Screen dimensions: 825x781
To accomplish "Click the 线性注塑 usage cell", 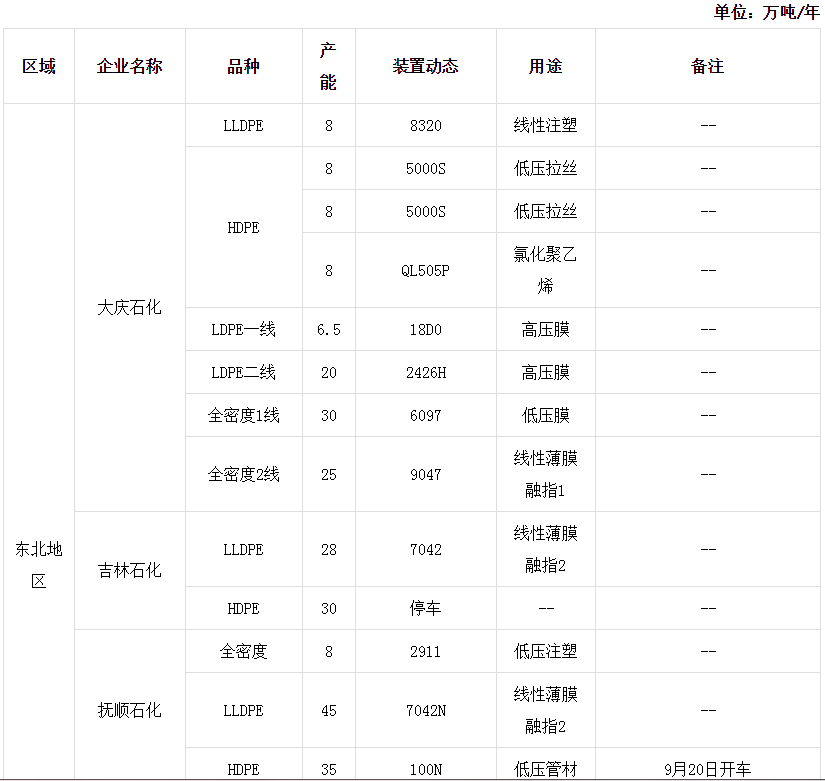I will pyautogui.click(x=546, y=125).
